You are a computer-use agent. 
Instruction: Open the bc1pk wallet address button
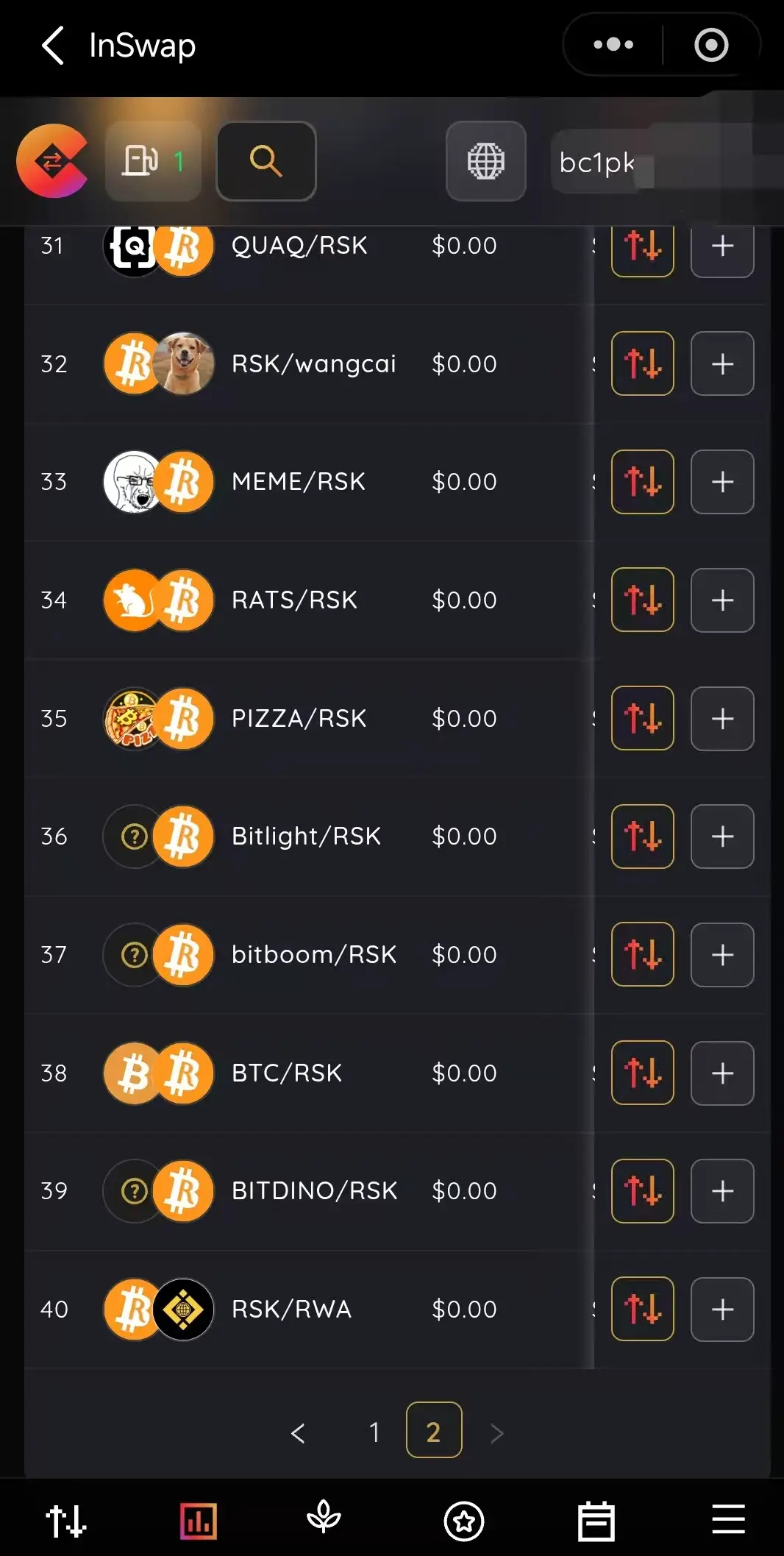coord(596,163)
